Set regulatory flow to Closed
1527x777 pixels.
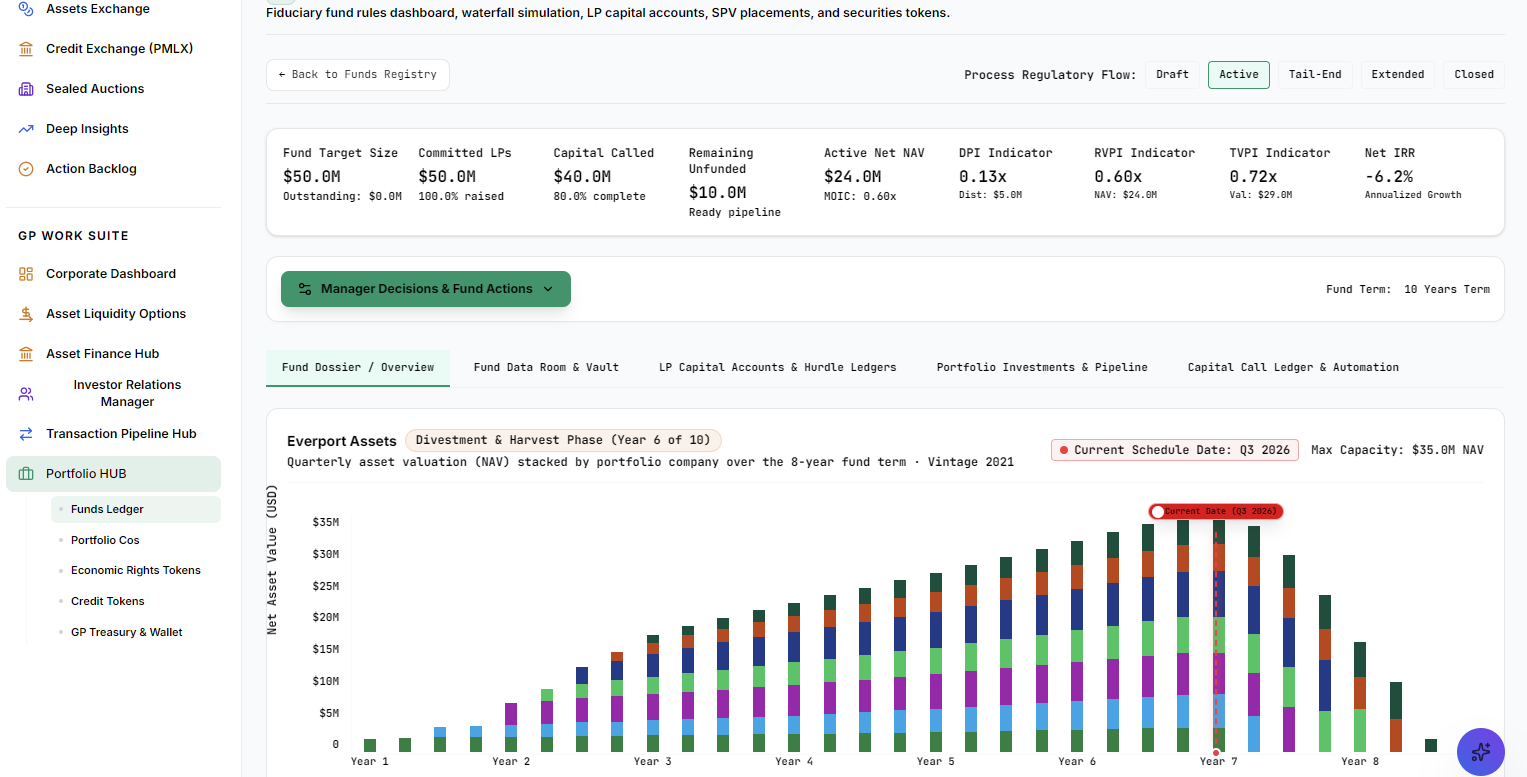[x=1474, y=75]
